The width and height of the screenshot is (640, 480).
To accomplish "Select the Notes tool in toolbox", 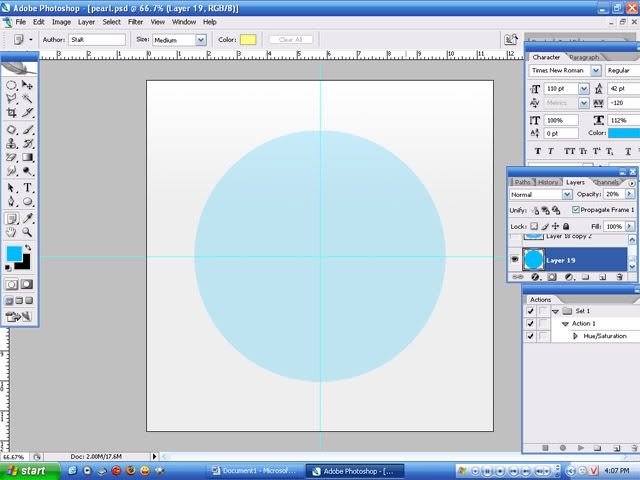I will point(11,219).
